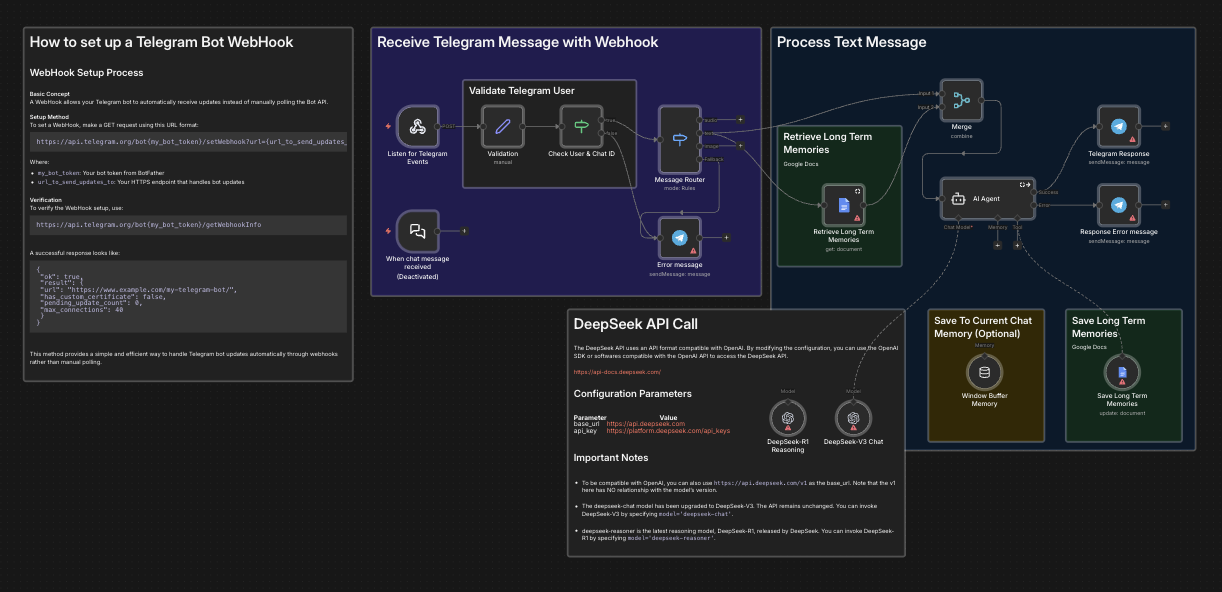The height and width of the screenshot is (592, 1222).
Task: Open the api.deepseek.com base_url link
Action: [646, 424]
